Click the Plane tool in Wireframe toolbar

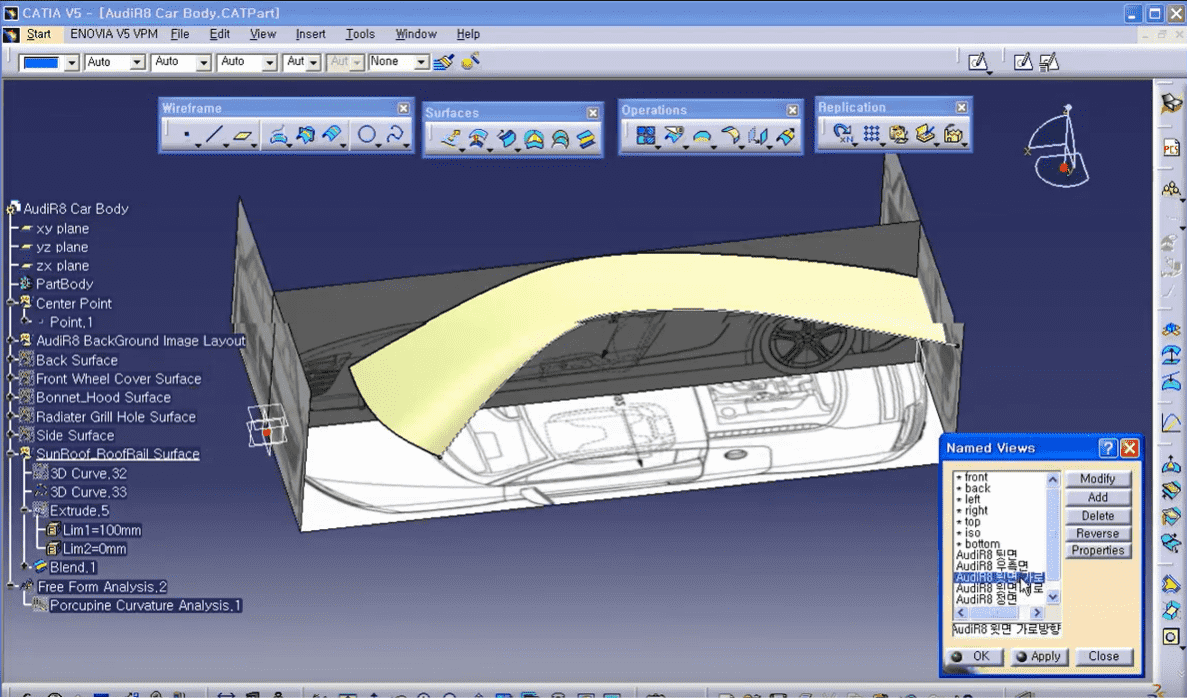coord(243,136)
